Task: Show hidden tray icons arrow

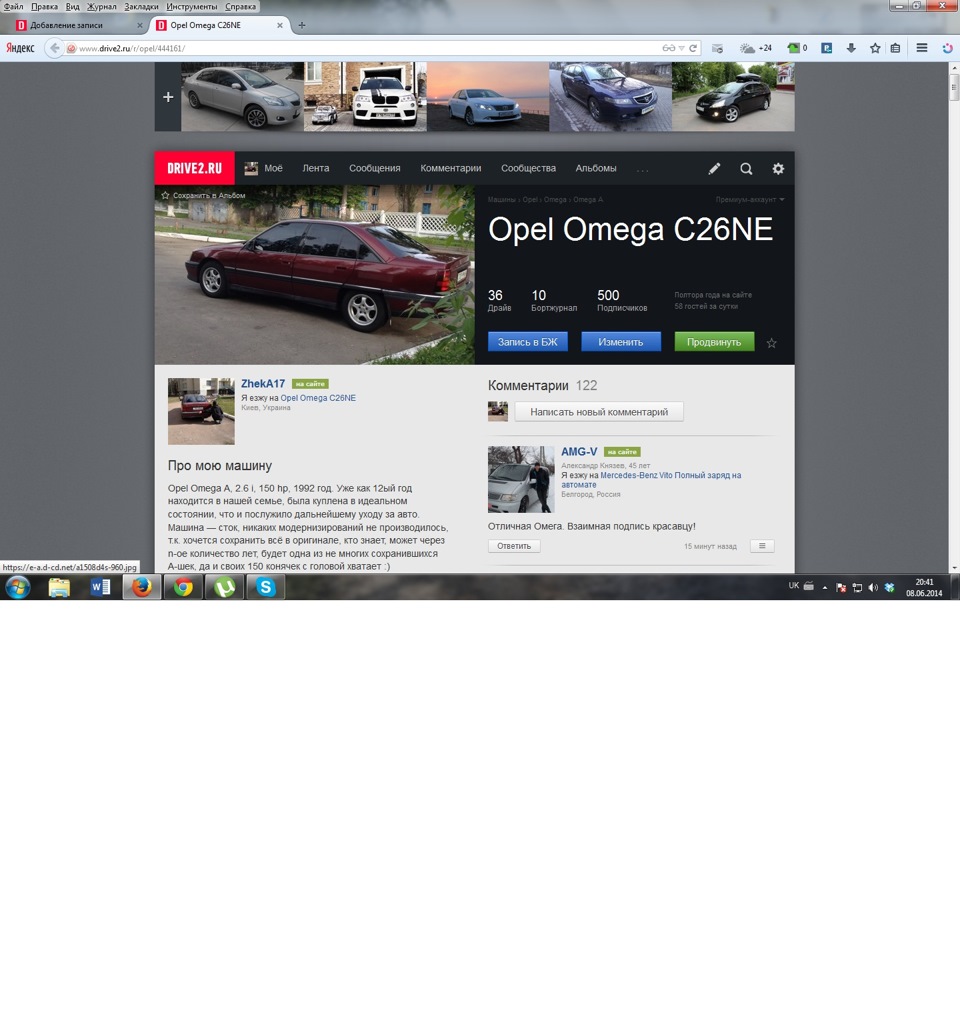Action: [825, 587]
